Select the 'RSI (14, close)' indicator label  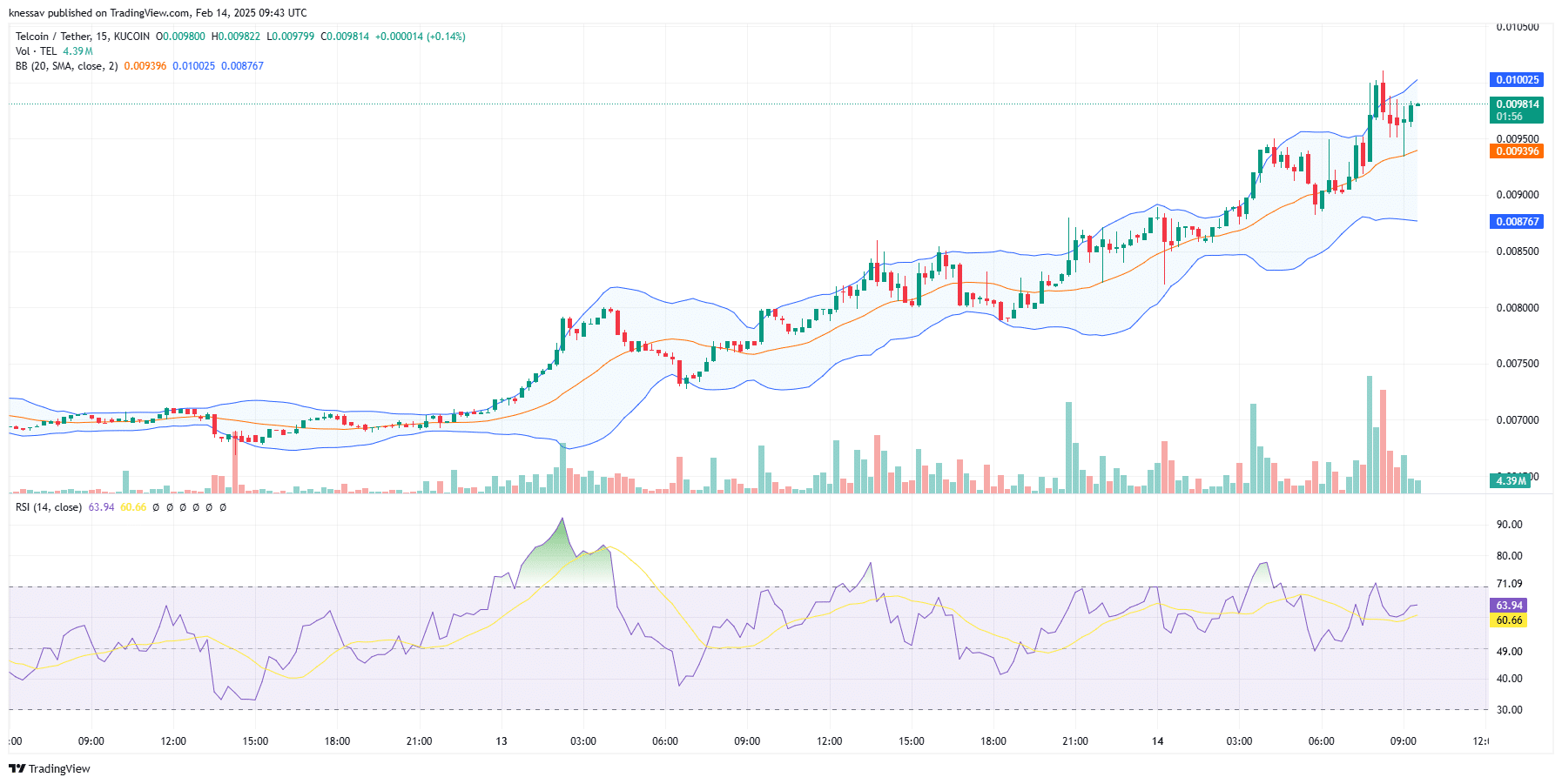coord(49,507)
